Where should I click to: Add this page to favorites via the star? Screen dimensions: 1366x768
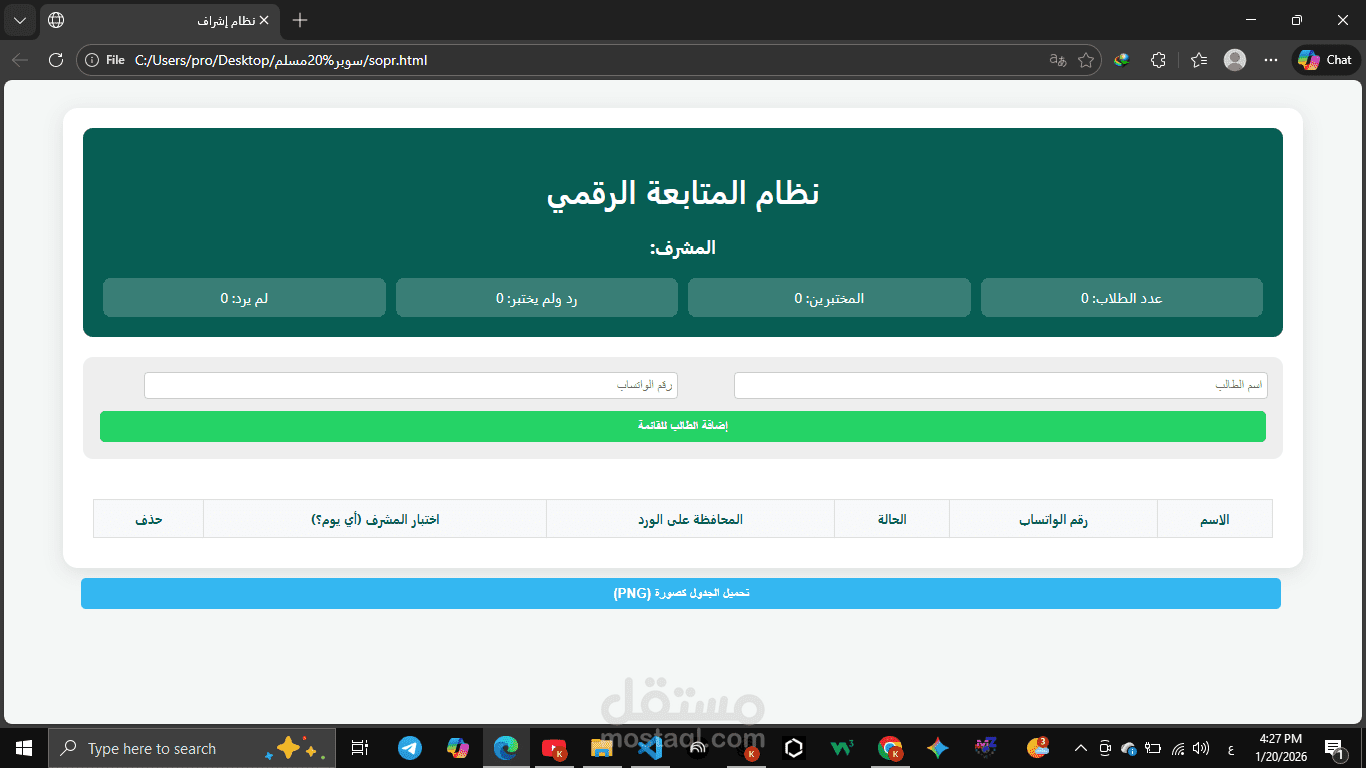click(x=1085, y=60)
